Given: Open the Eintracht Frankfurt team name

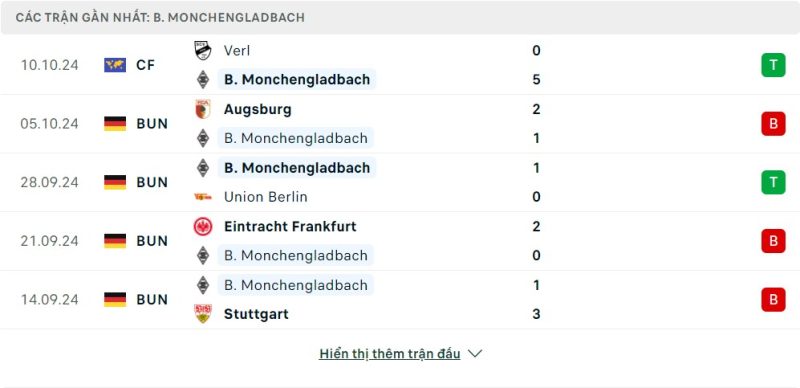Looking at the screenshot, I should click(x=290, y=226).
